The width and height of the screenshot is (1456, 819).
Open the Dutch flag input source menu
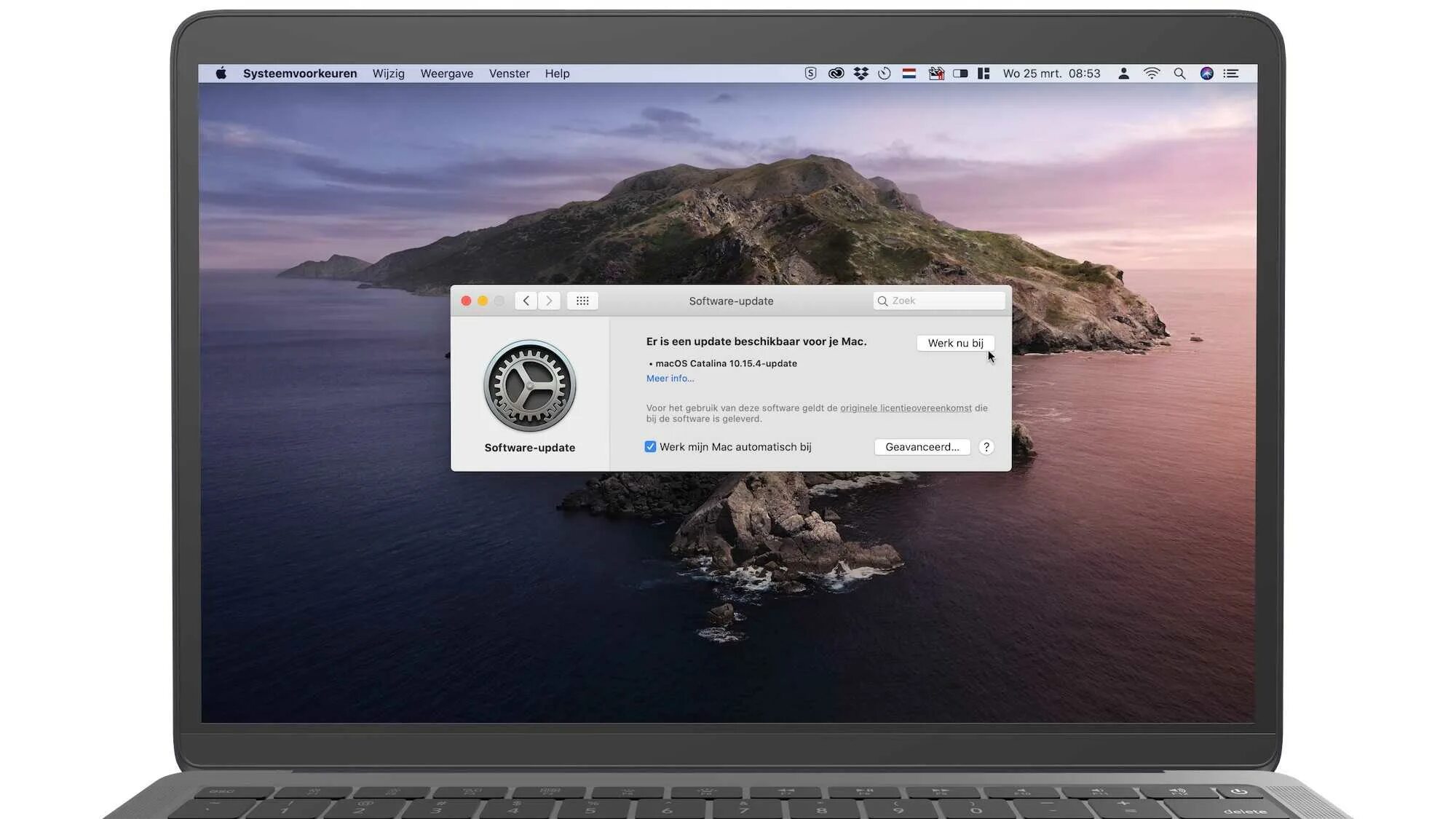[x=909, y=73]
